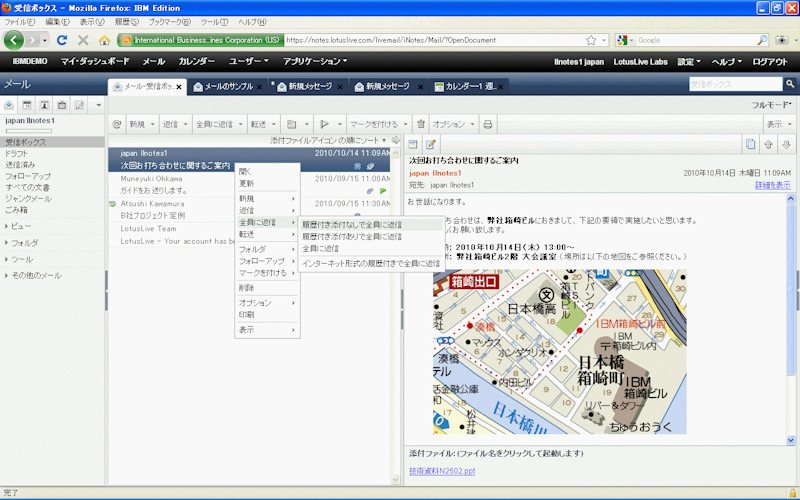Screen dimensions: 800x500
Task: Click the mail icon in the sidebar switcher
Action: point(9,105)
